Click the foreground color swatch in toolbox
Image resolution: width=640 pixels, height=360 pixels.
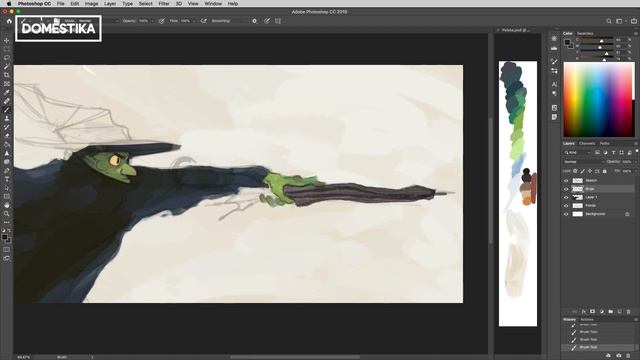point(4,236)
